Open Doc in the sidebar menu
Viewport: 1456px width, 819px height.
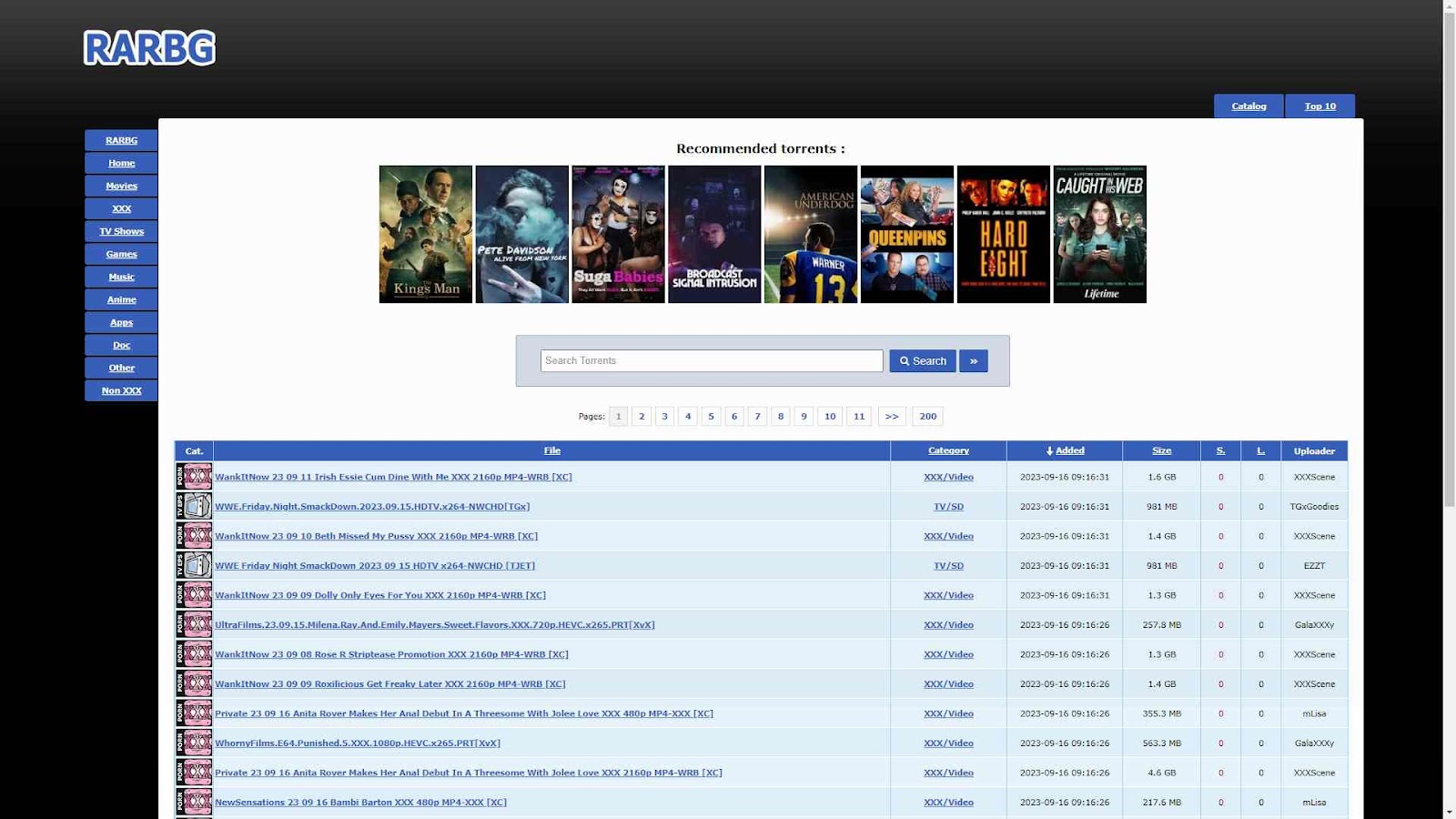point(121,345)
